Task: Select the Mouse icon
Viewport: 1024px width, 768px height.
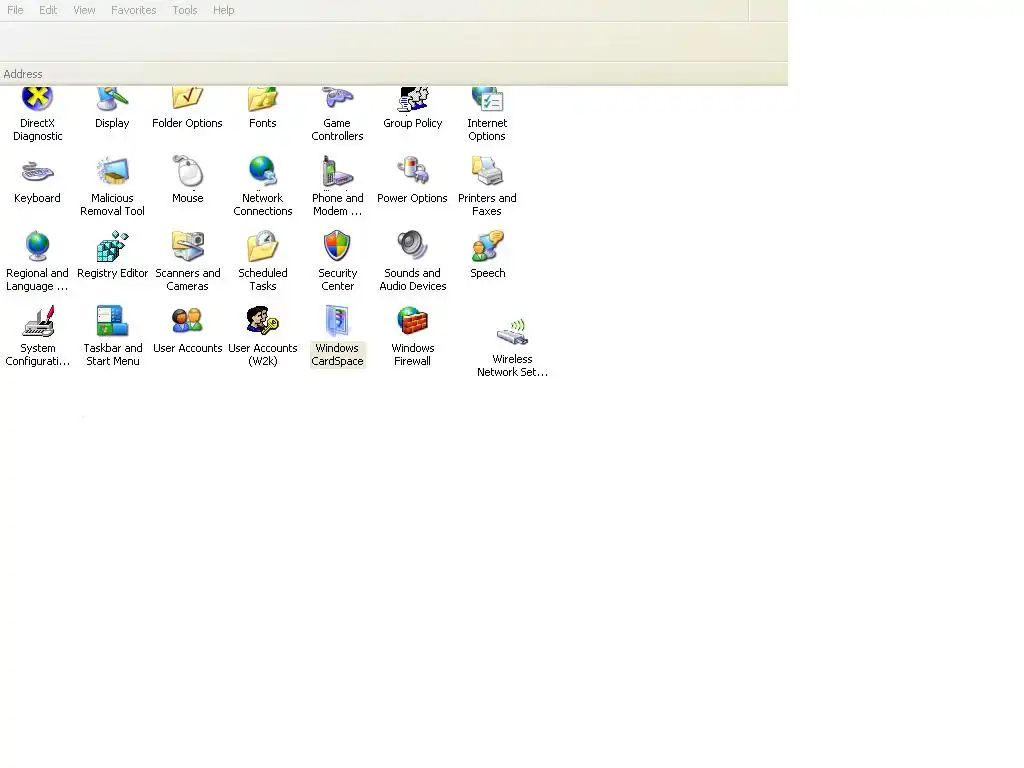Action: 187,172
